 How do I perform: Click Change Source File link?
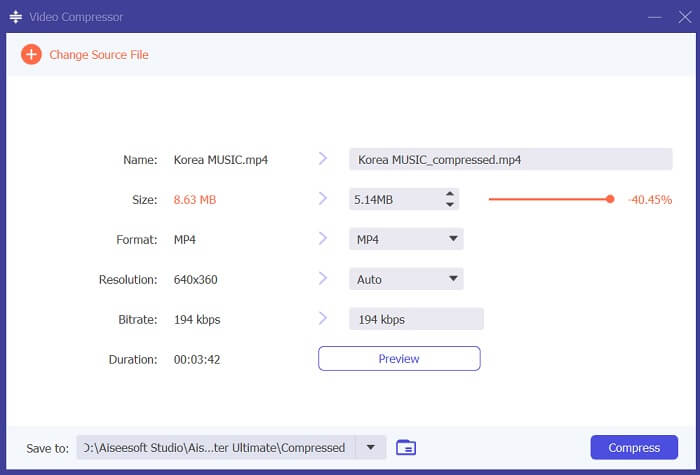click(98, 55)
